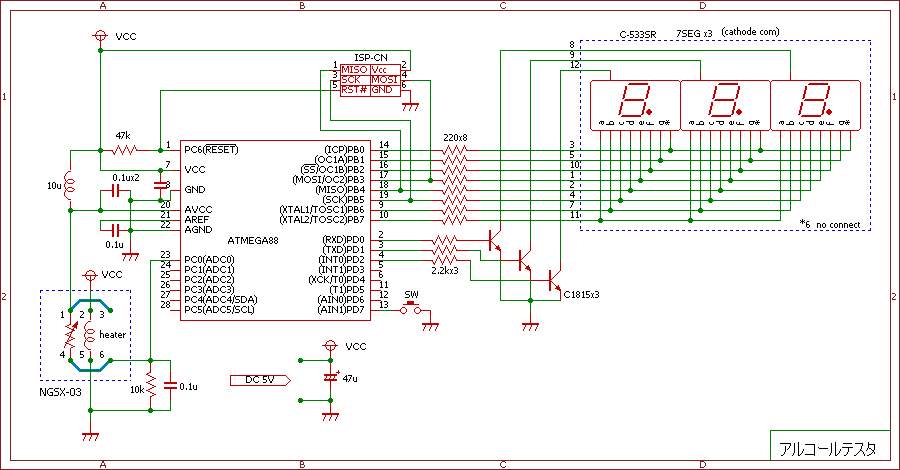Select the 0.1u capacitor beside the 10k resistor
900x470 pixels.
click(170, 386)
